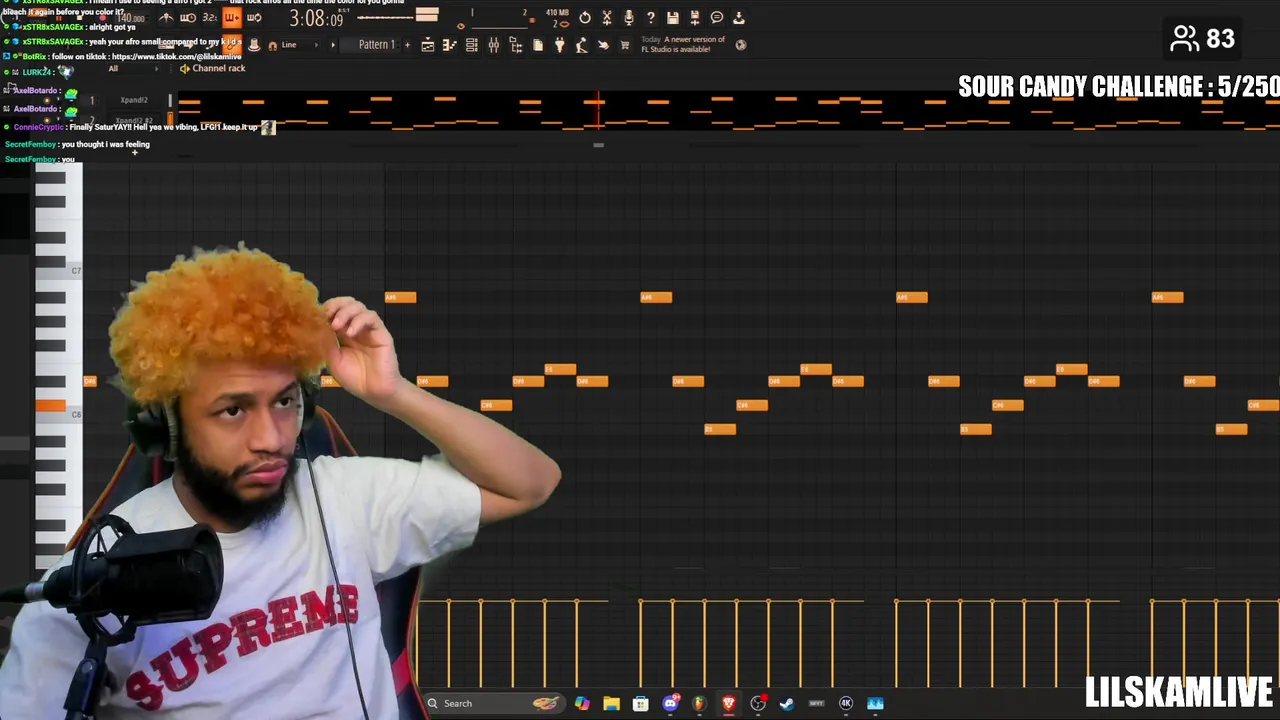Screen dimensions: 1280x720
Task: Toggle the microphone recording icon
Action: coord(628,18)
